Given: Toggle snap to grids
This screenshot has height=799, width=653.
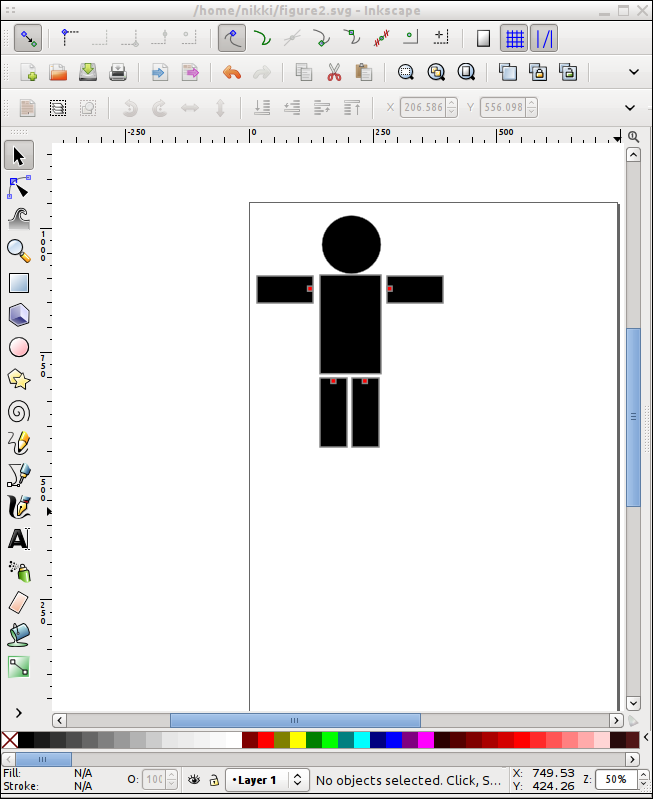Looking at the screenshot, I should 514,38.
